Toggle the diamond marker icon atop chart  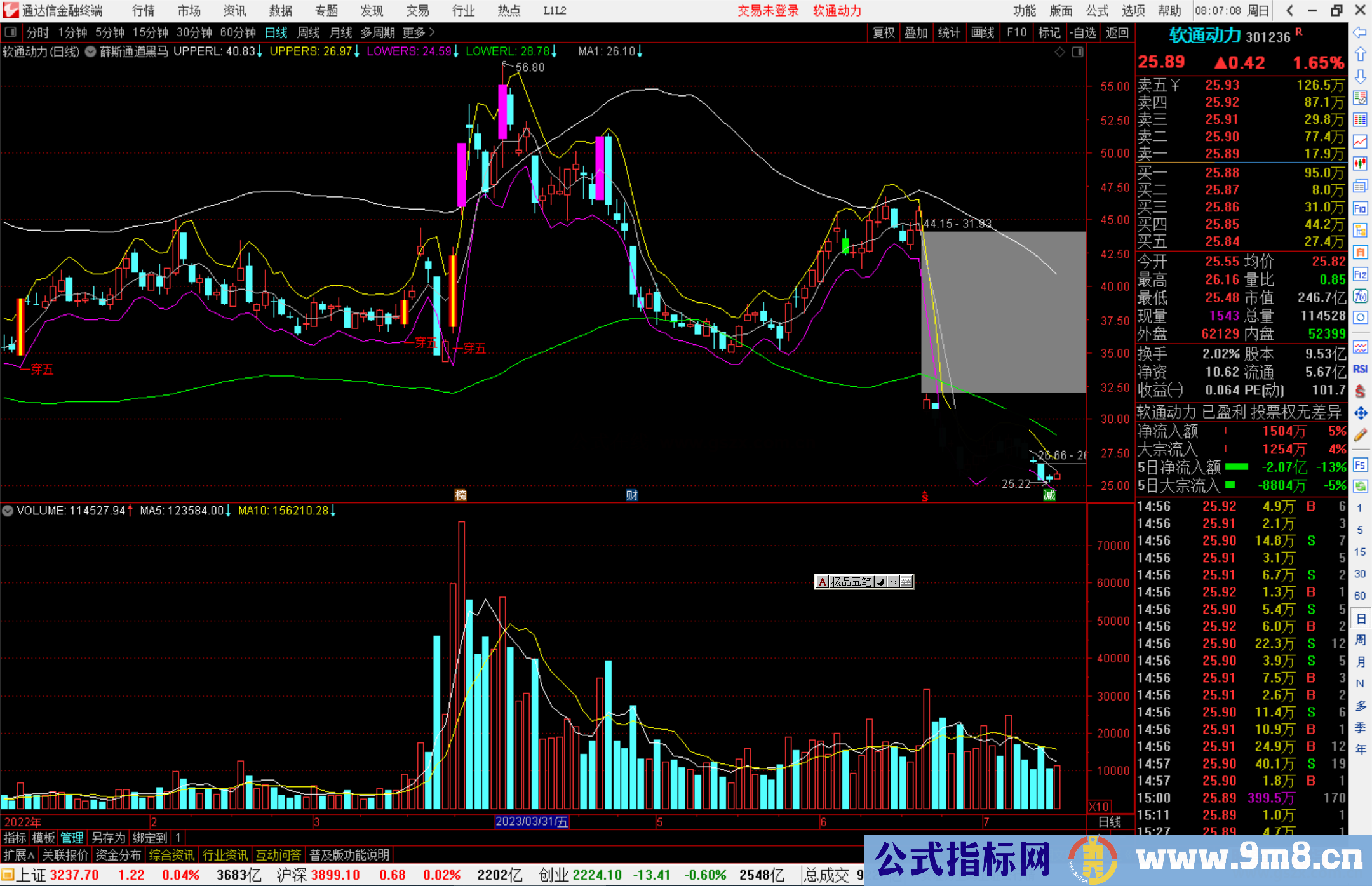click(x=1059, y=52)
